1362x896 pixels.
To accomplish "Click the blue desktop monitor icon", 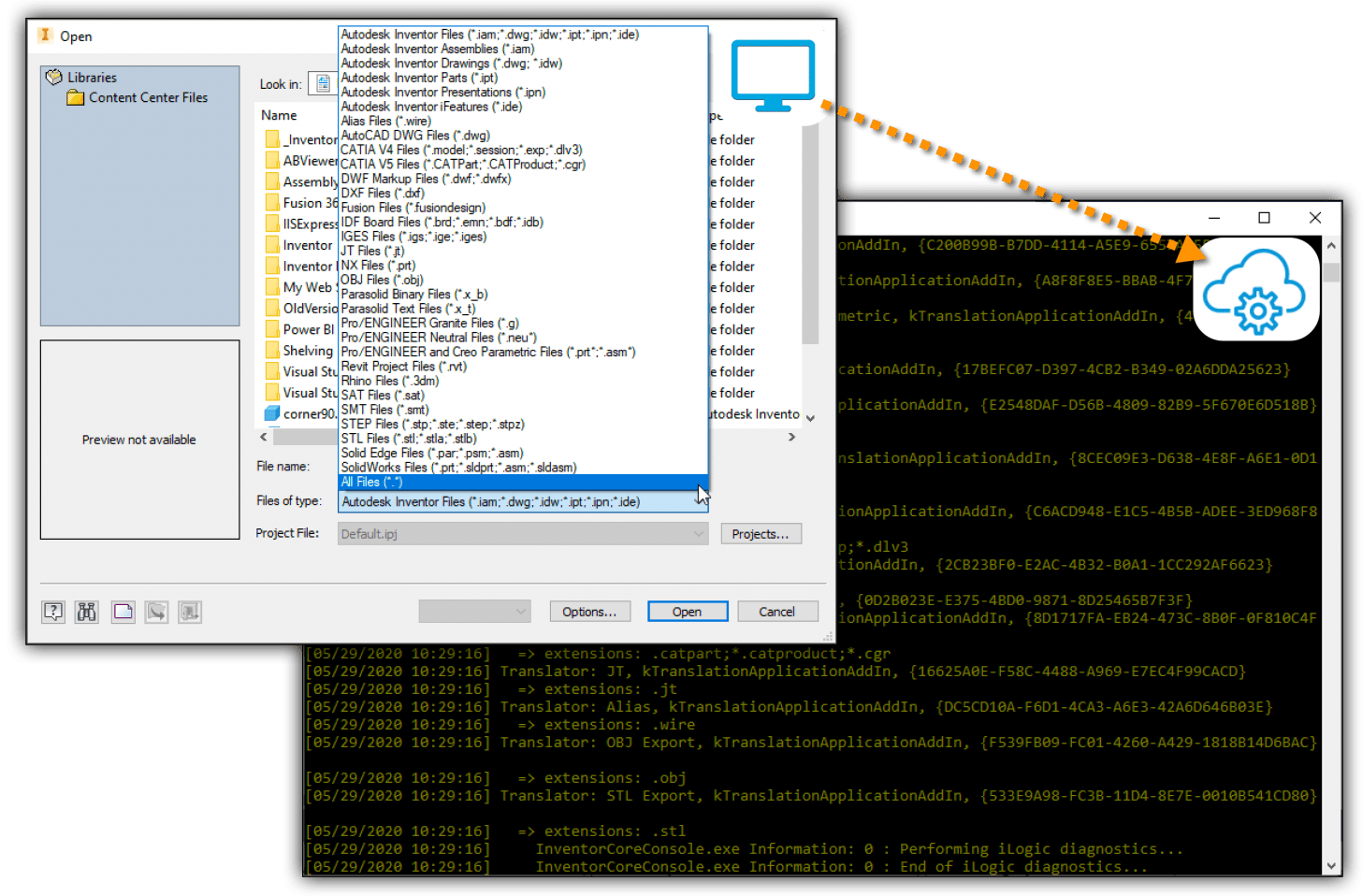I will pyautogui.click(x=773, y=76).
